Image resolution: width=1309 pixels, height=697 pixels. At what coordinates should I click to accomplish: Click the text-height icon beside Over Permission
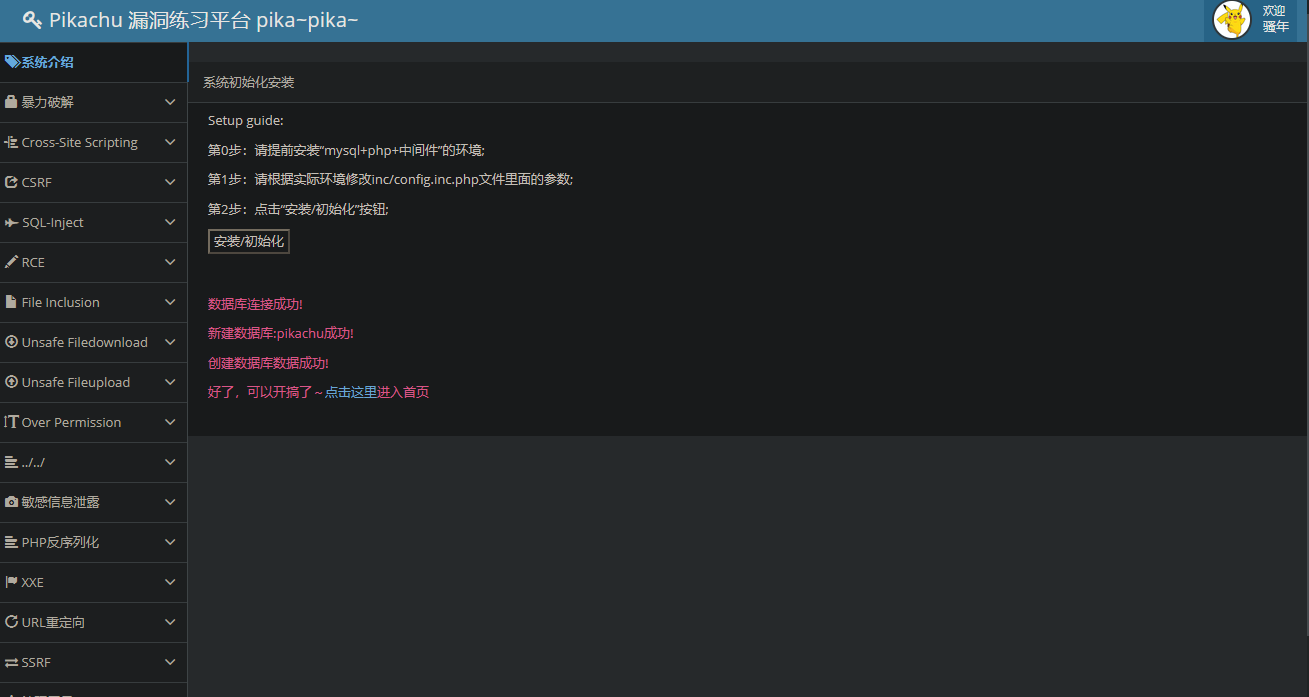tap(11, 422)
